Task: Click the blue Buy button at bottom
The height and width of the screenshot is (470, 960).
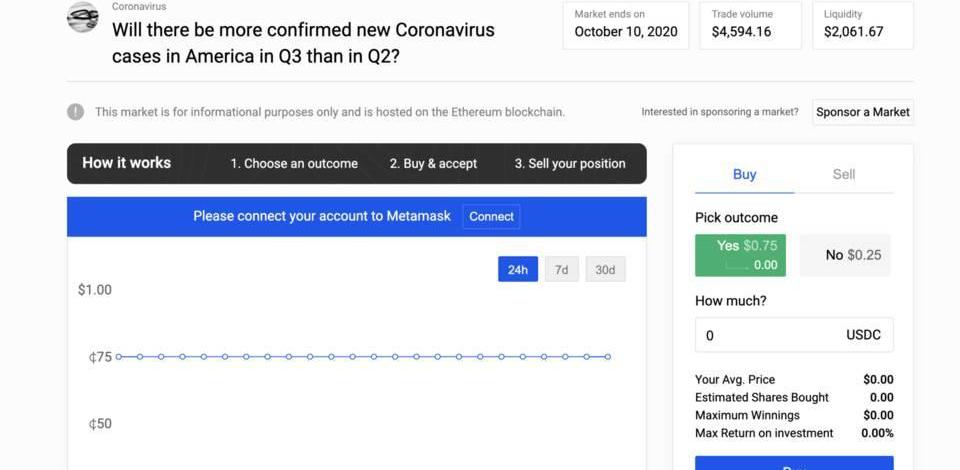Action: coord(794,463)
